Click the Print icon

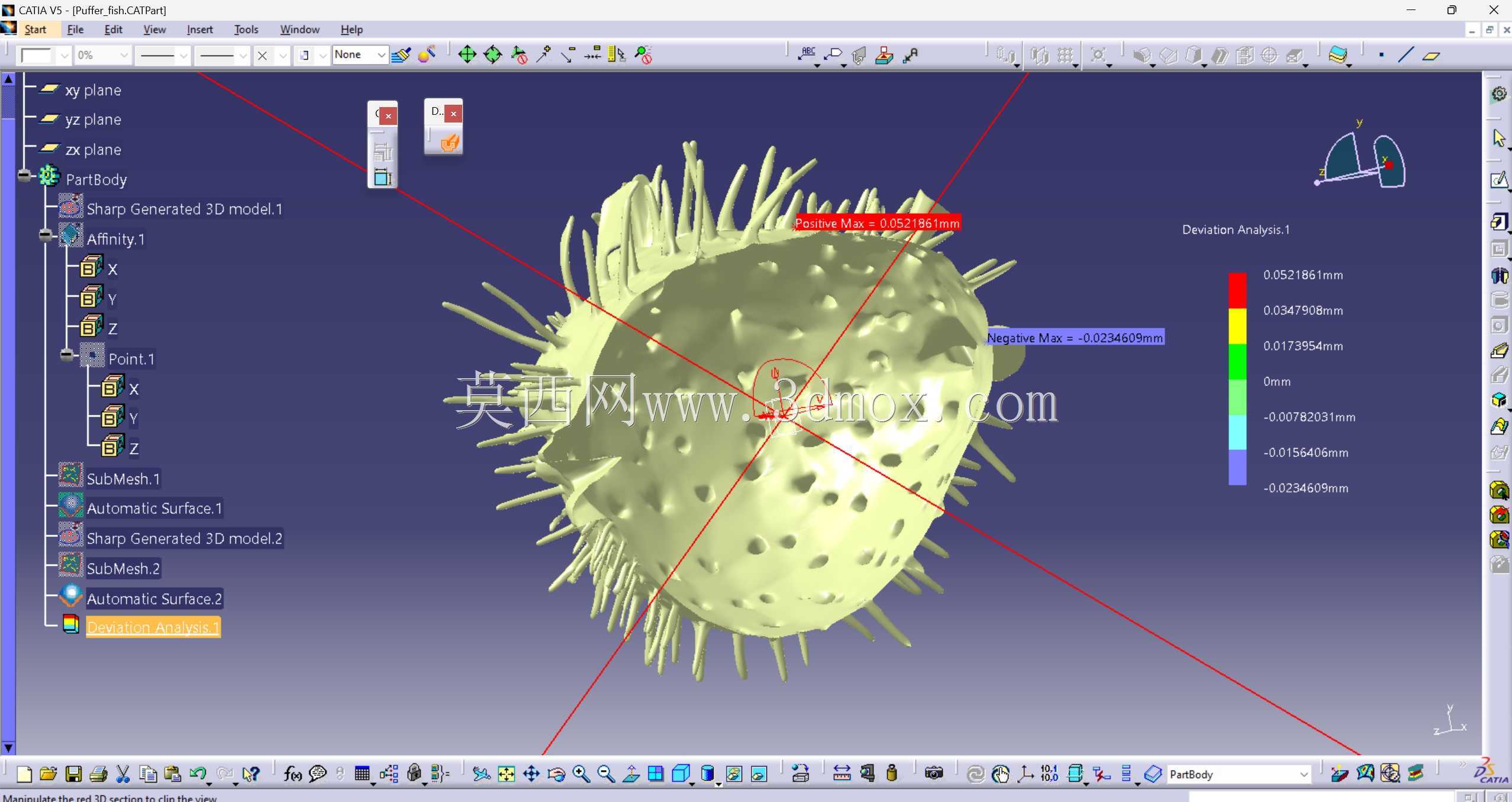point(98,774)
